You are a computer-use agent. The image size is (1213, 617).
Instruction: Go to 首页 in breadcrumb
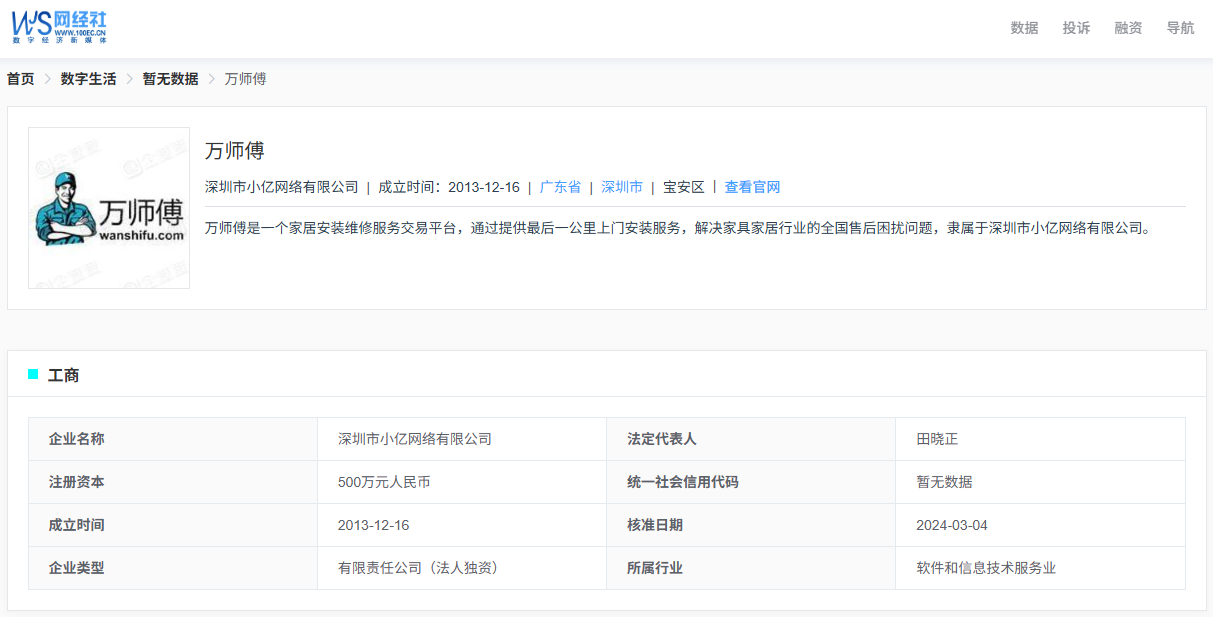pyautogui.click(x=21, y=78)
